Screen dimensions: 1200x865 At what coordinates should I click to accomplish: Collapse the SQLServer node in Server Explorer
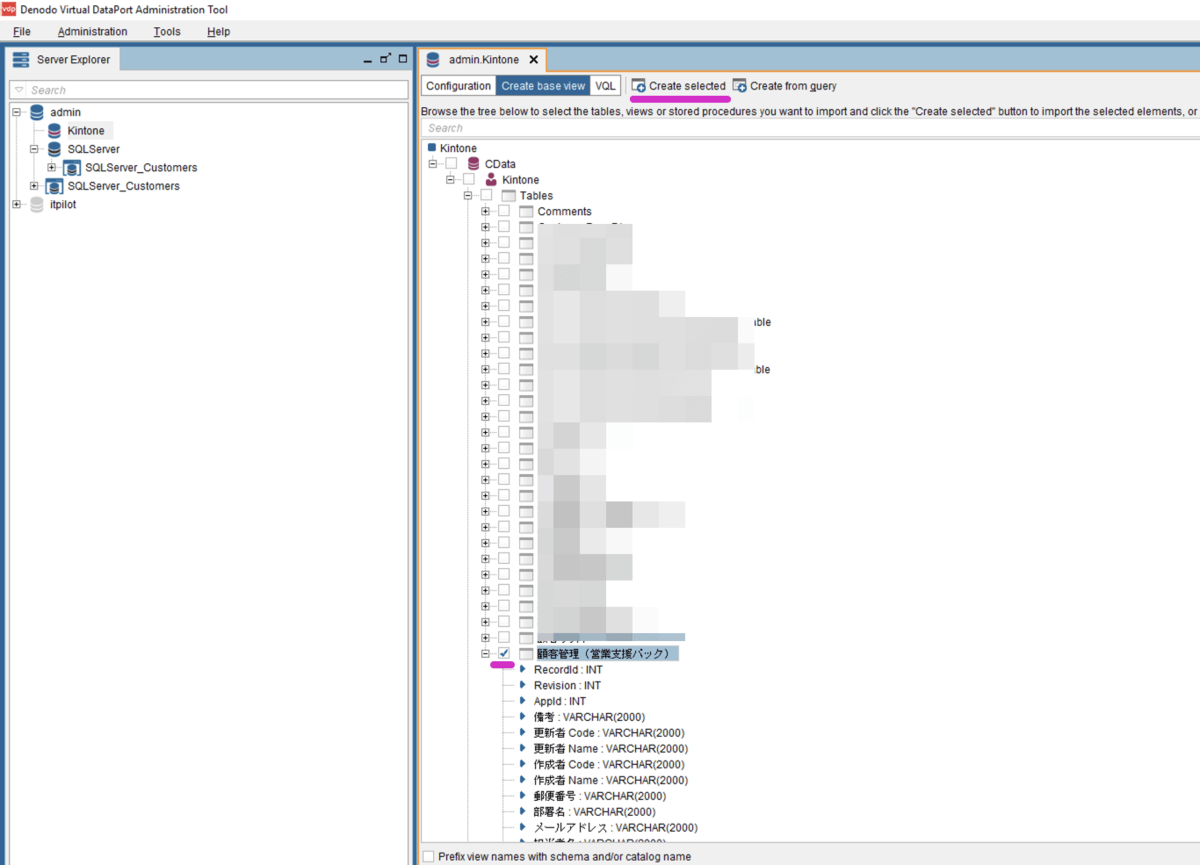point(34,149)
